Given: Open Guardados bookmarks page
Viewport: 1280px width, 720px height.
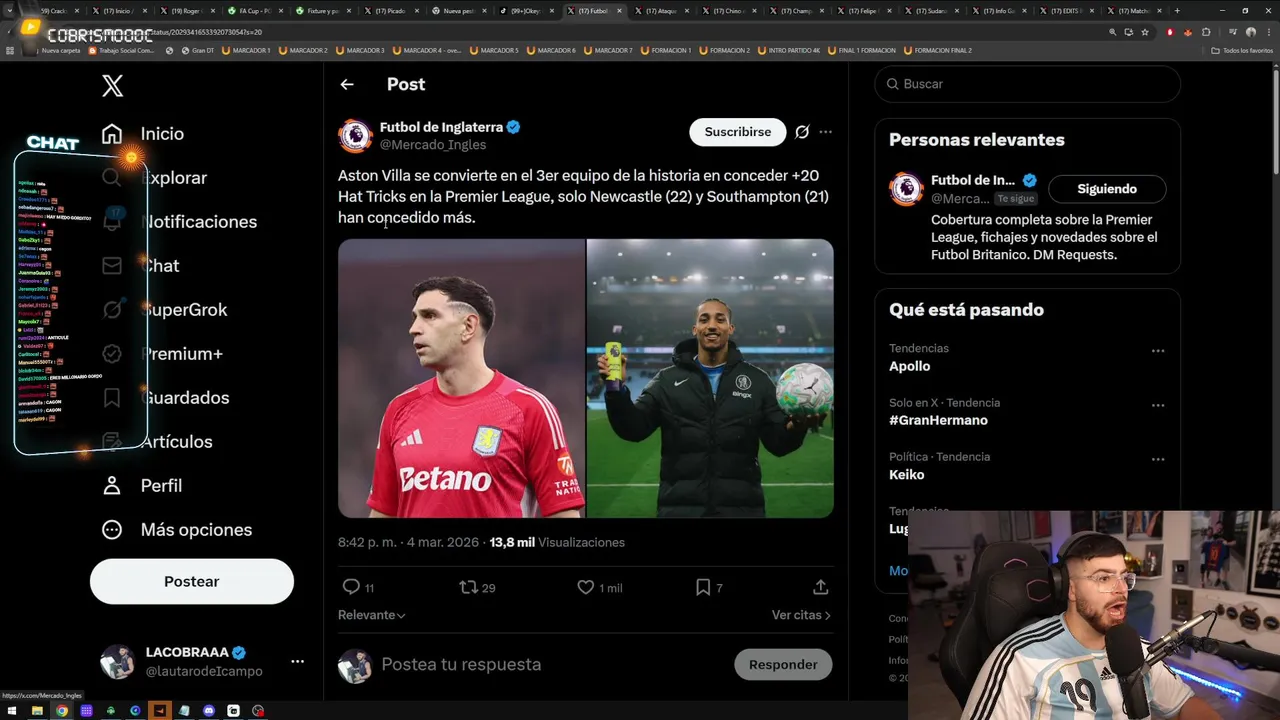Looking at the screenshot, I should tap(165, 397).
